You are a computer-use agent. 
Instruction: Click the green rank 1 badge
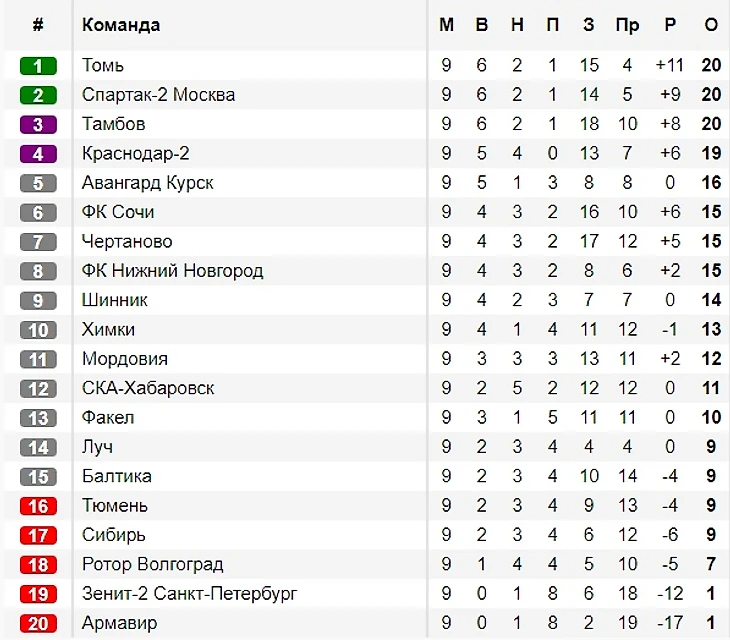38,66
